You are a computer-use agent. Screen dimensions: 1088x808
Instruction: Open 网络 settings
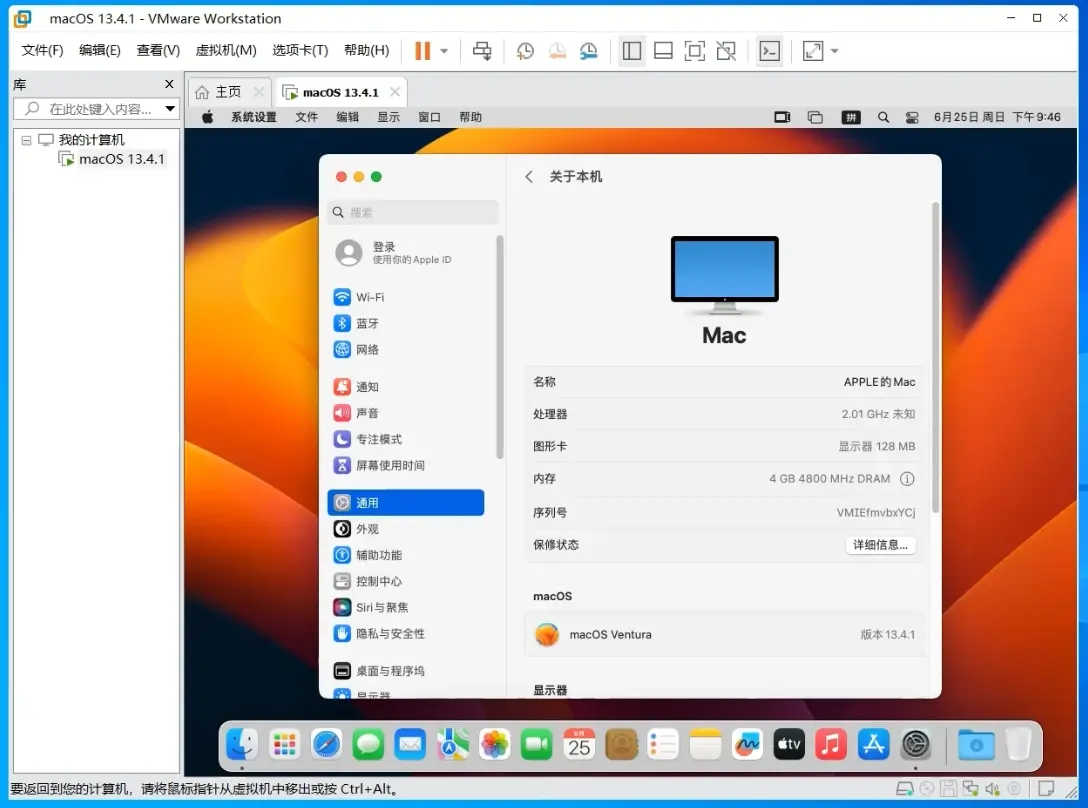[x=405, y=349]
